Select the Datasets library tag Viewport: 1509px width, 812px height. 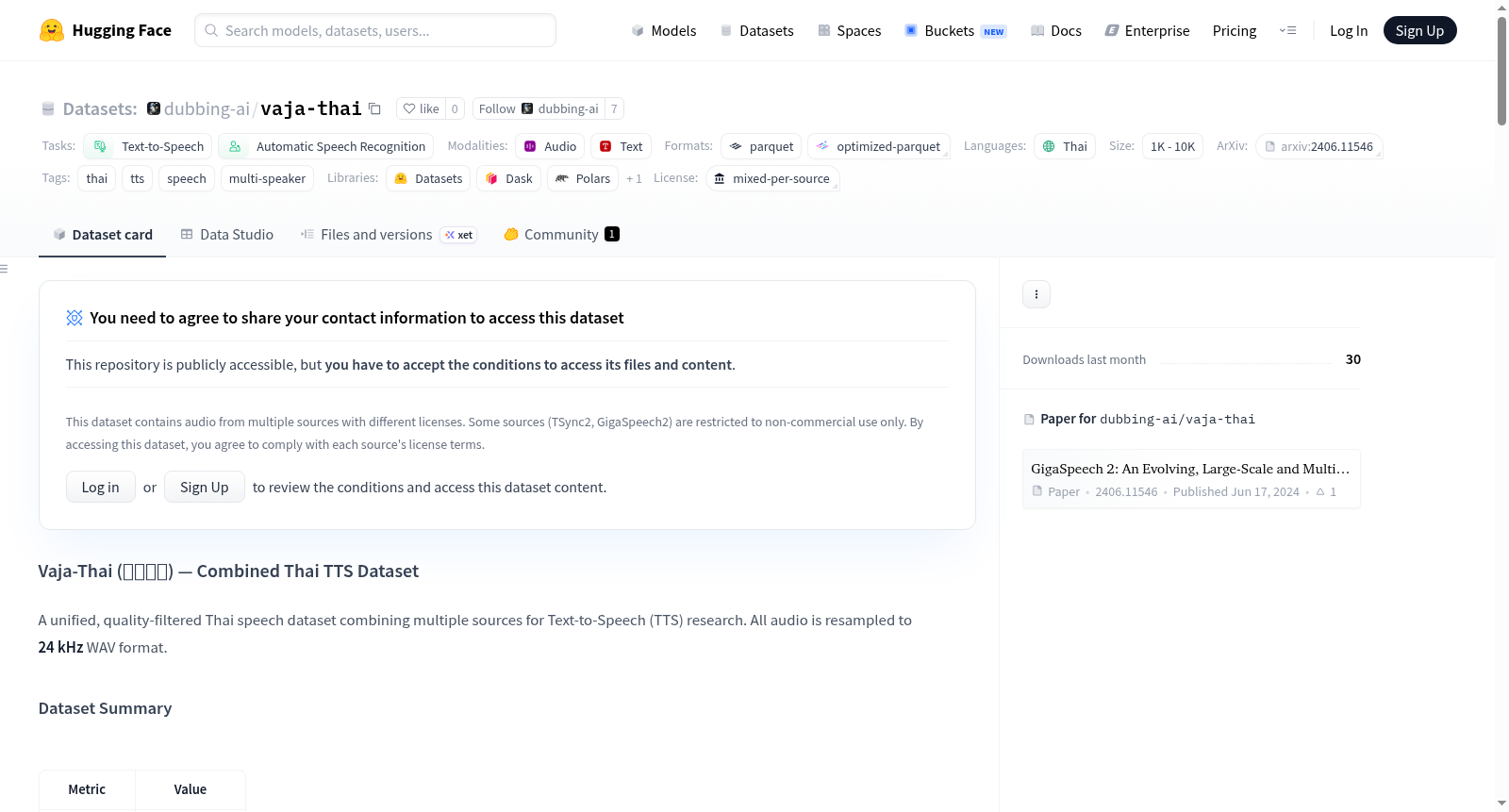428,178
